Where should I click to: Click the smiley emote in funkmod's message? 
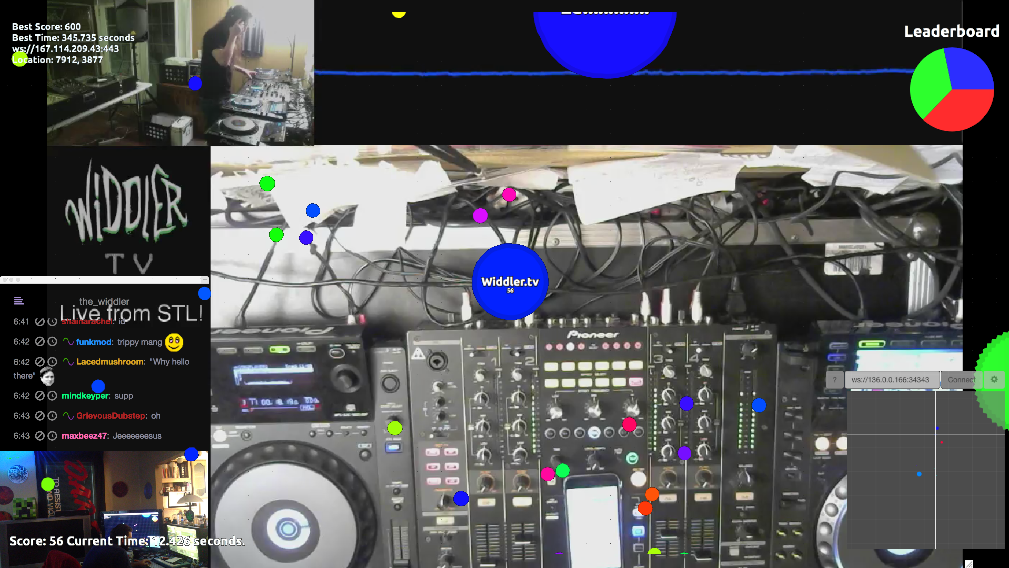click(x=174, y=342)
